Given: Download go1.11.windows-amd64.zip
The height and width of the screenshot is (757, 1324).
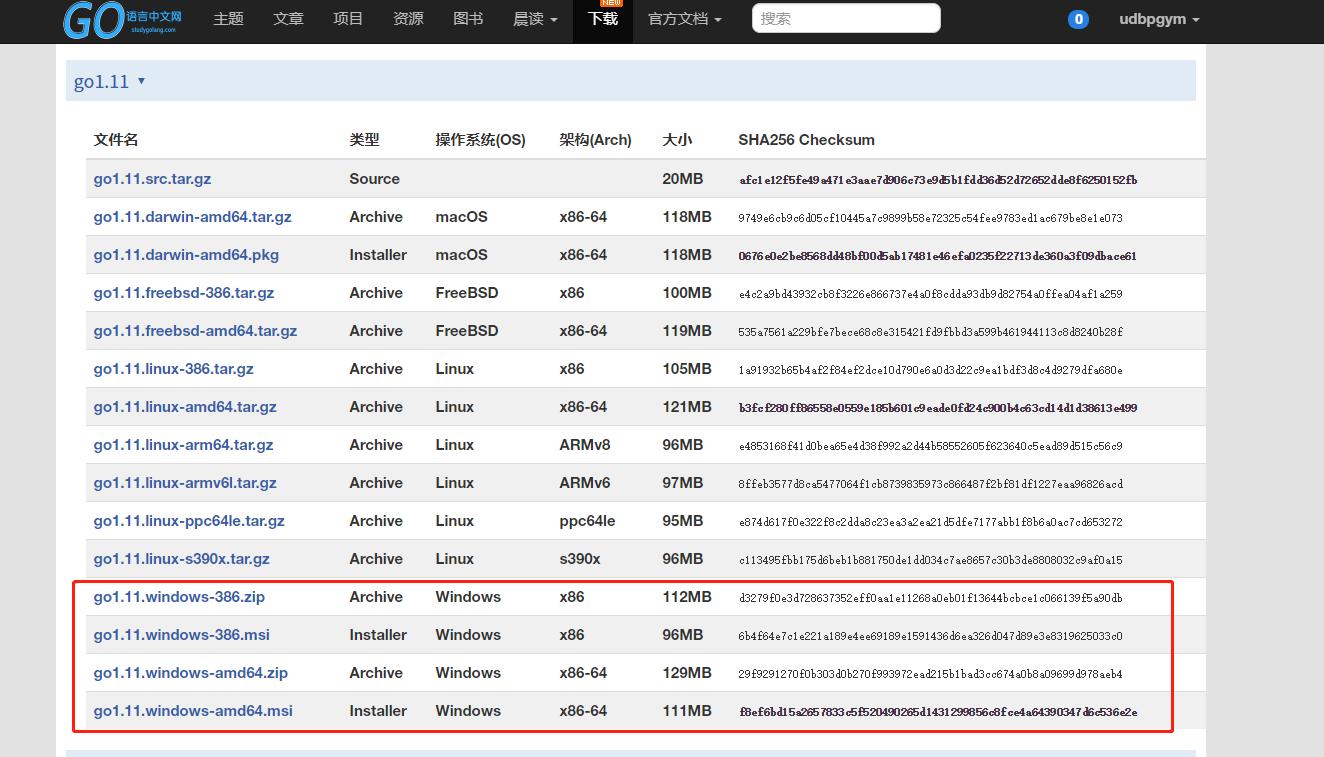Looking at the screenshot, I should [191, 673].
